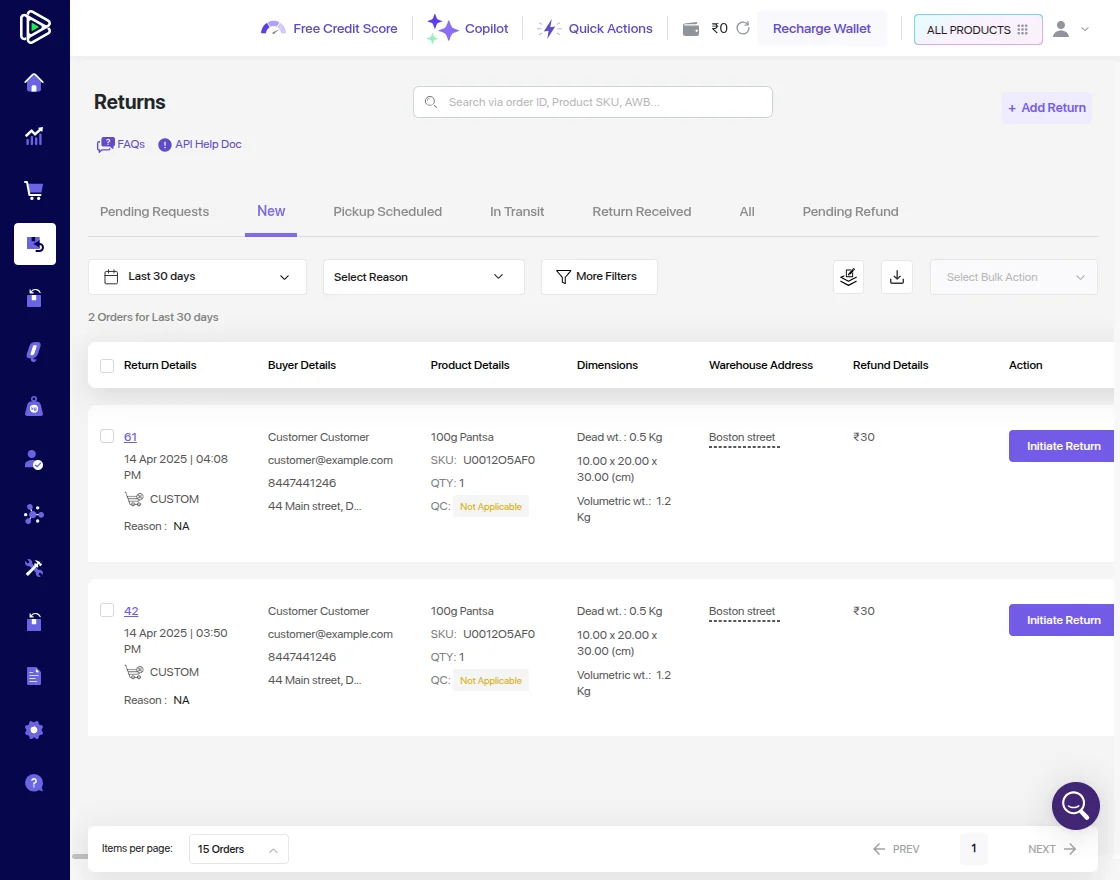The width and height of the screenshot is (1120, 880).
Task: Click the help question mark sidebar icon
Action: click(34, 783)
